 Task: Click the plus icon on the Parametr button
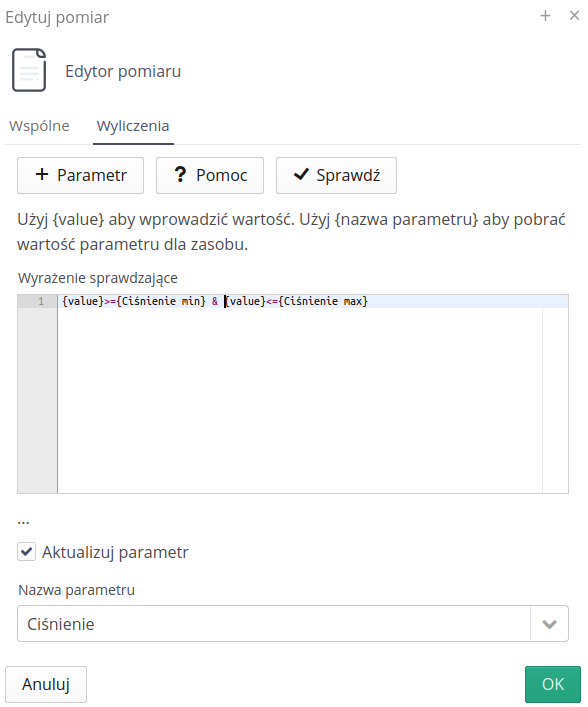42,174
